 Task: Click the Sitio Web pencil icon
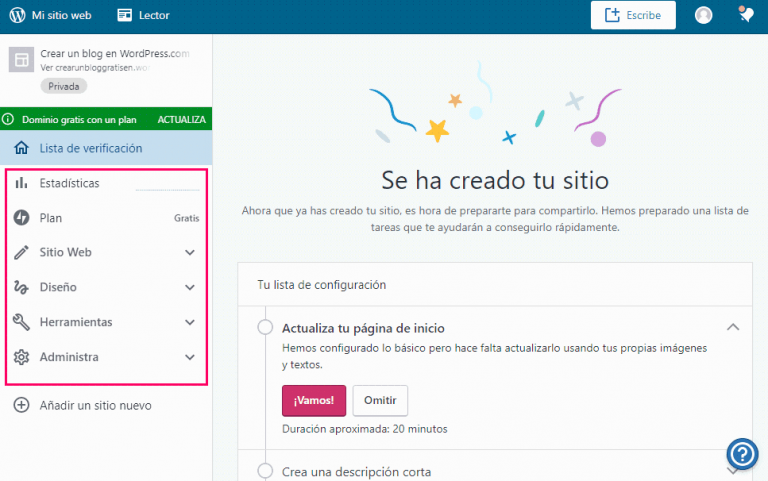21,252
